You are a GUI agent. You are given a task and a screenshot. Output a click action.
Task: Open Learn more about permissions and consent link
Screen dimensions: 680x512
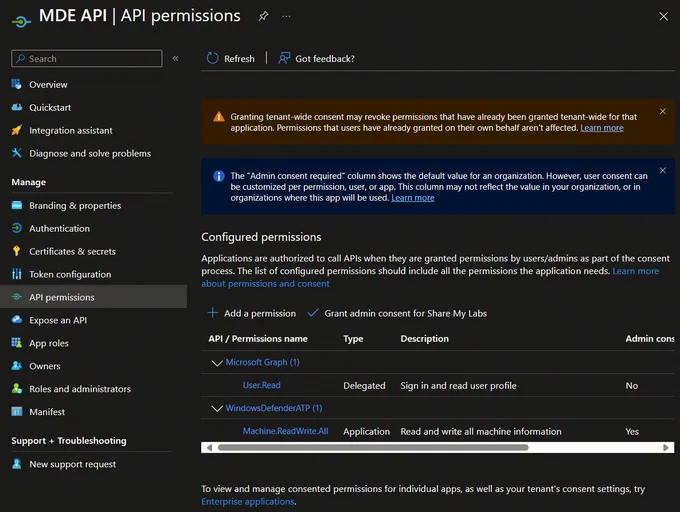[635, 271]
